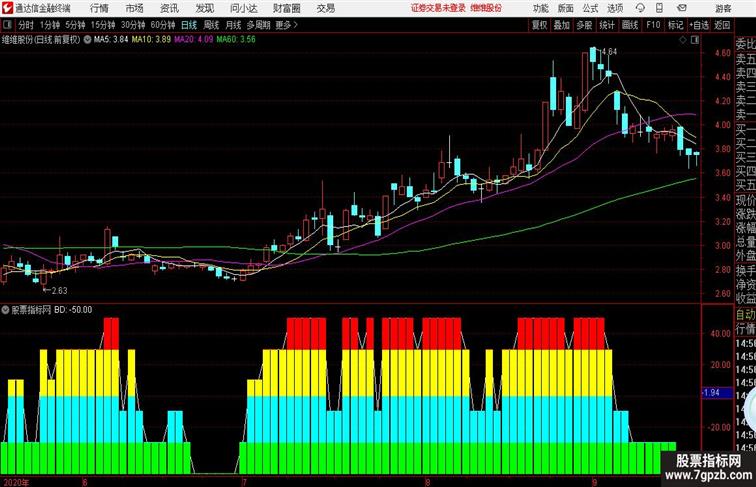Click the 叠加 overlay button
The height and width of the screenshot is (487, 756).
(x=562, y=25)
